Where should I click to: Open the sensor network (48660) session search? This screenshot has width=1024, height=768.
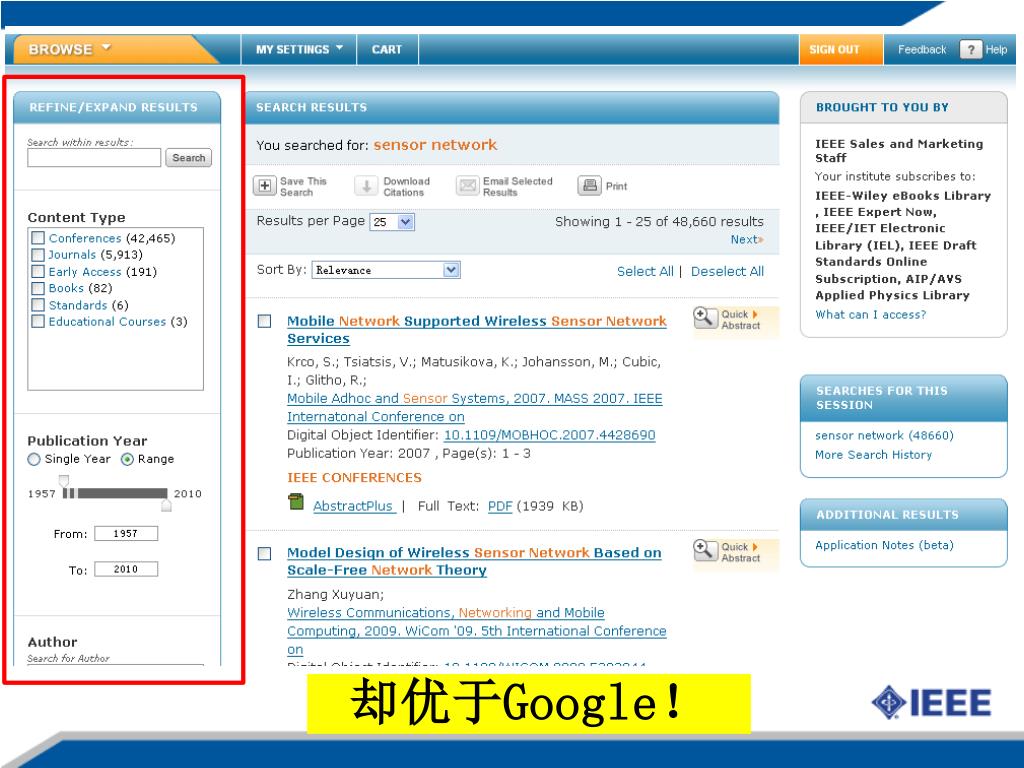884,436
